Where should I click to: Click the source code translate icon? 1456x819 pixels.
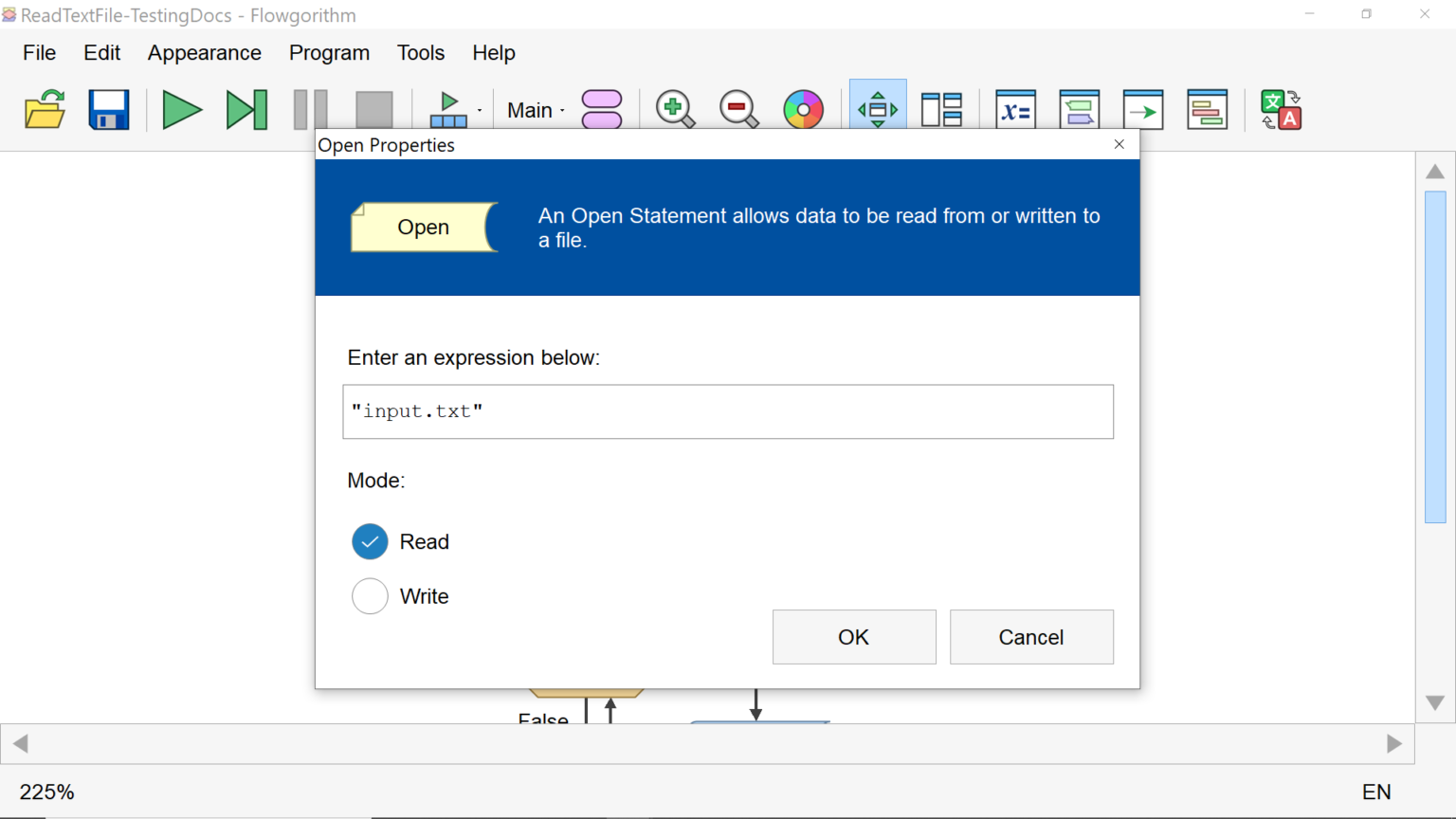point(1281,110)
